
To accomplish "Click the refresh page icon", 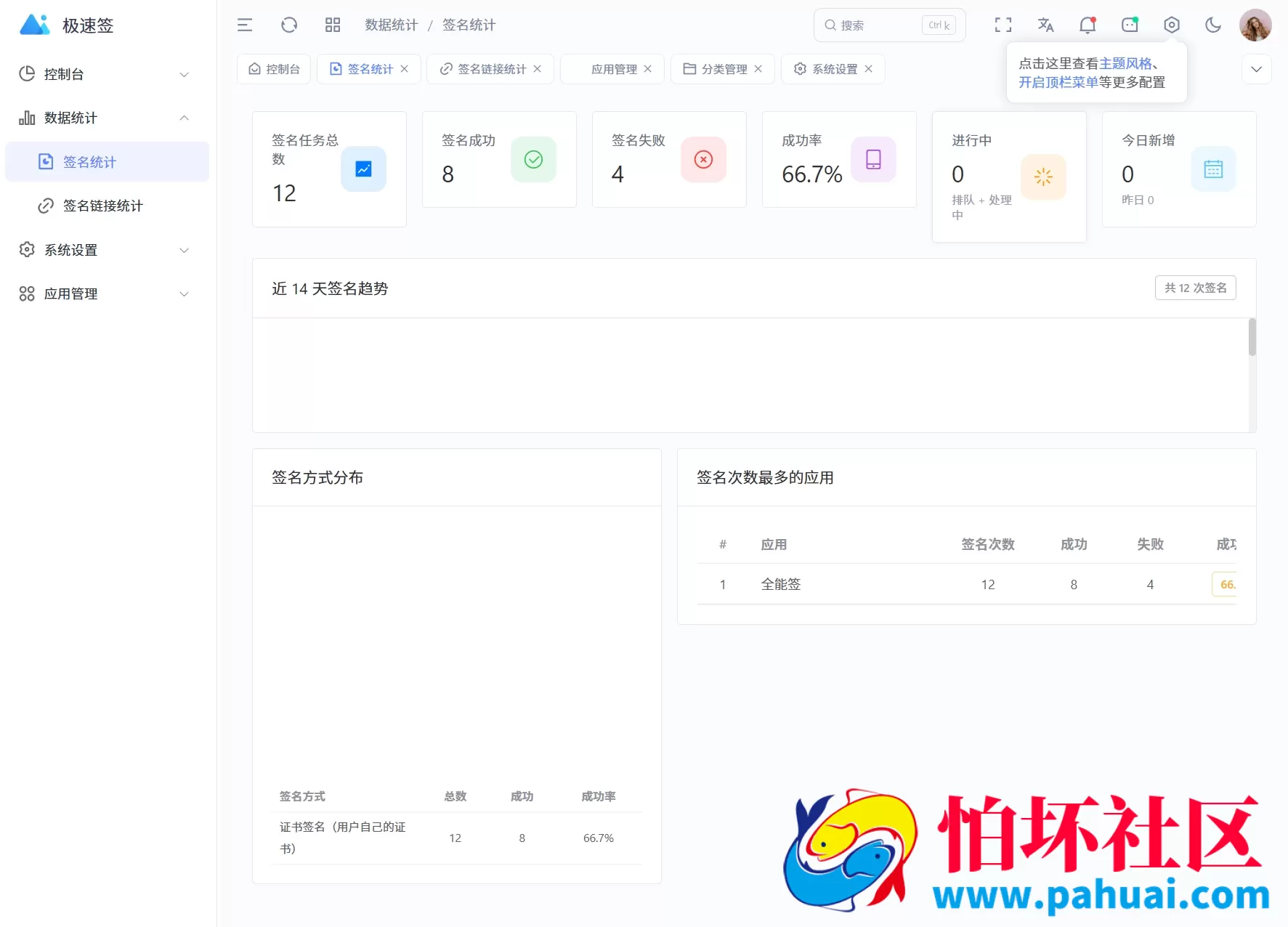I will click(289, 25).
